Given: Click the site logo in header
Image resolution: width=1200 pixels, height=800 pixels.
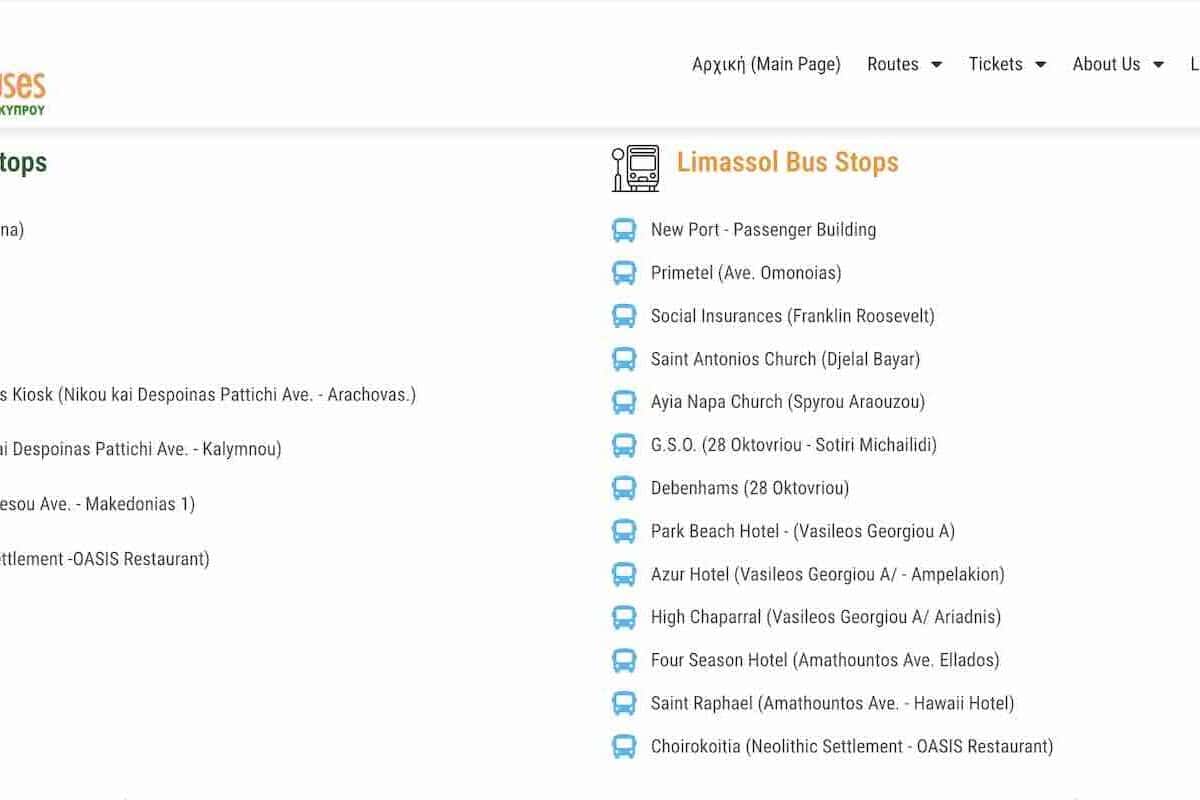Looking at the screenshot, I should 22,92.
